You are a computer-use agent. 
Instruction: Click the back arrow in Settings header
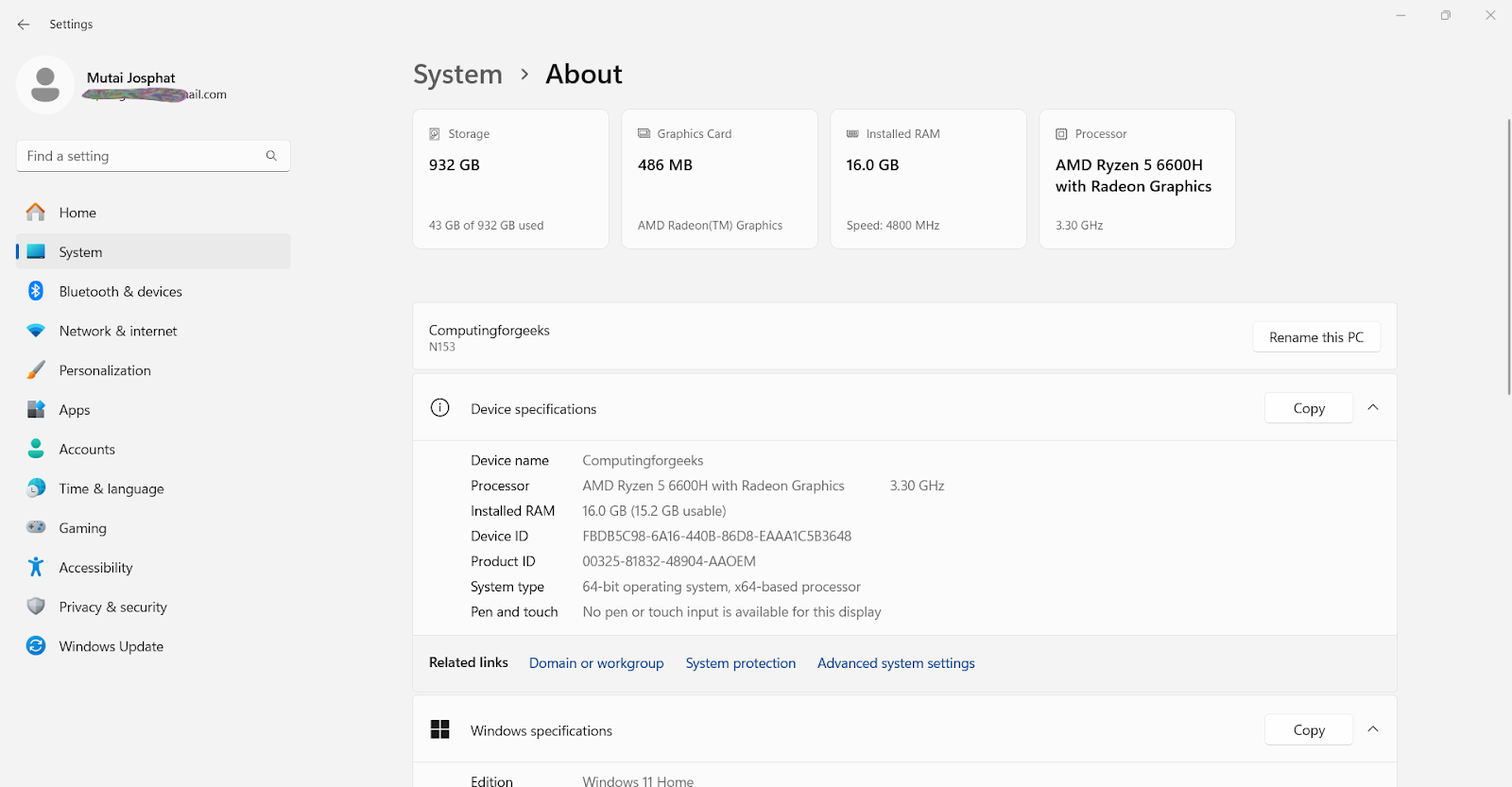24,25
